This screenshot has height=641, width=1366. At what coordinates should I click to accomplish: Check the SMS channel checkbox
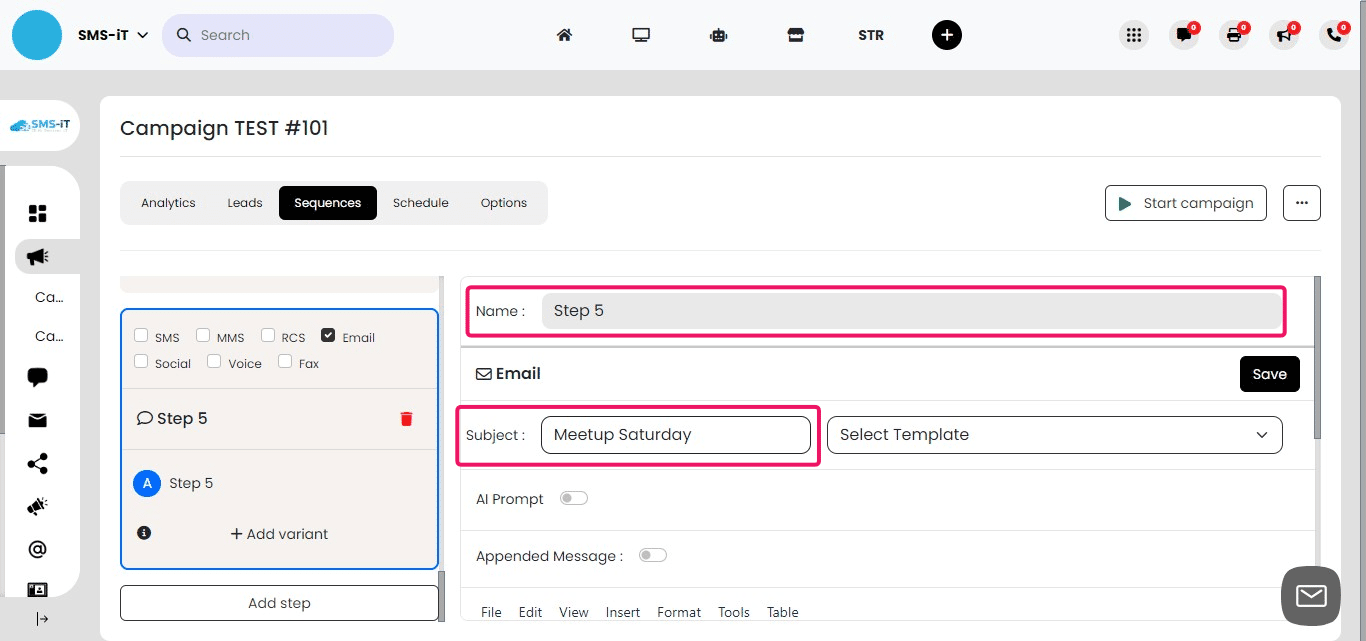coord(140,334)
